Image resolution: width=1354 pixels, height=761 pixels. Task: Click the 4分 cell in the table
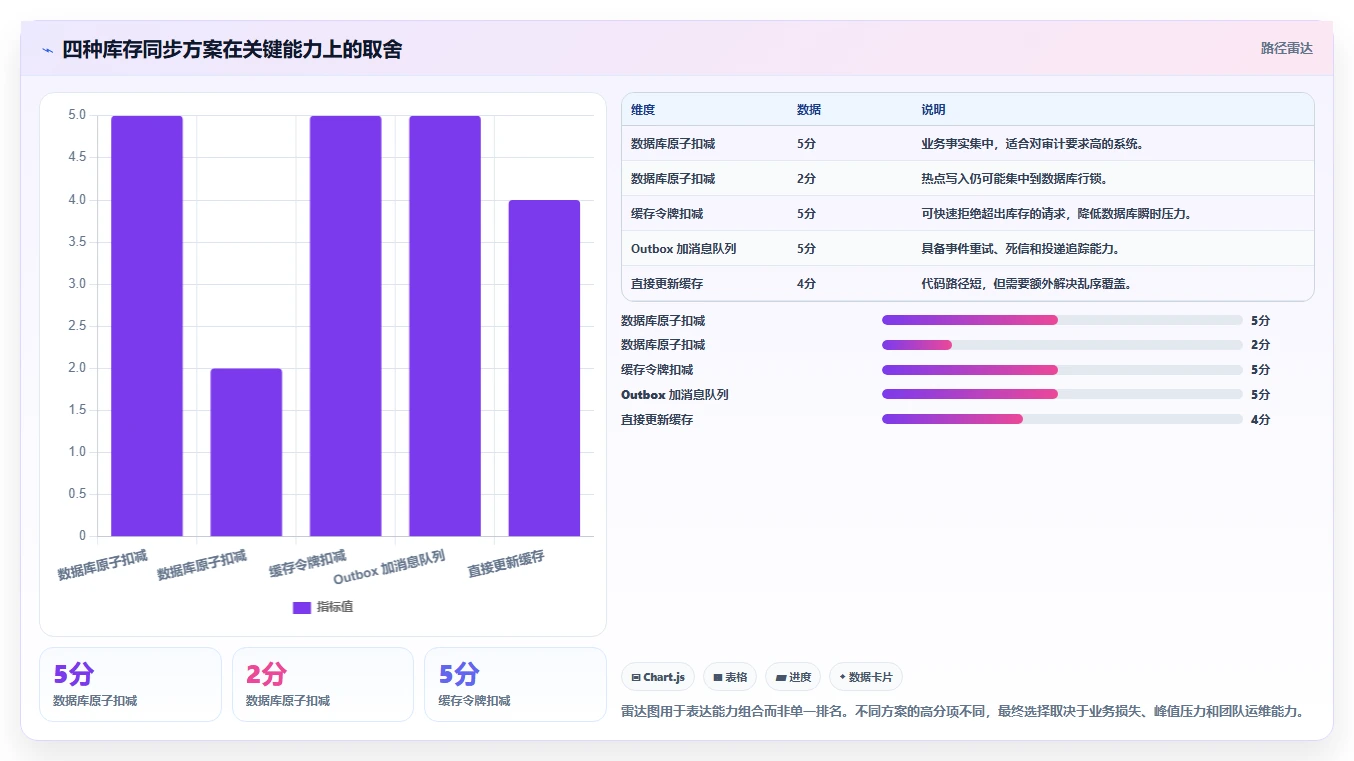tap(806, 284)
